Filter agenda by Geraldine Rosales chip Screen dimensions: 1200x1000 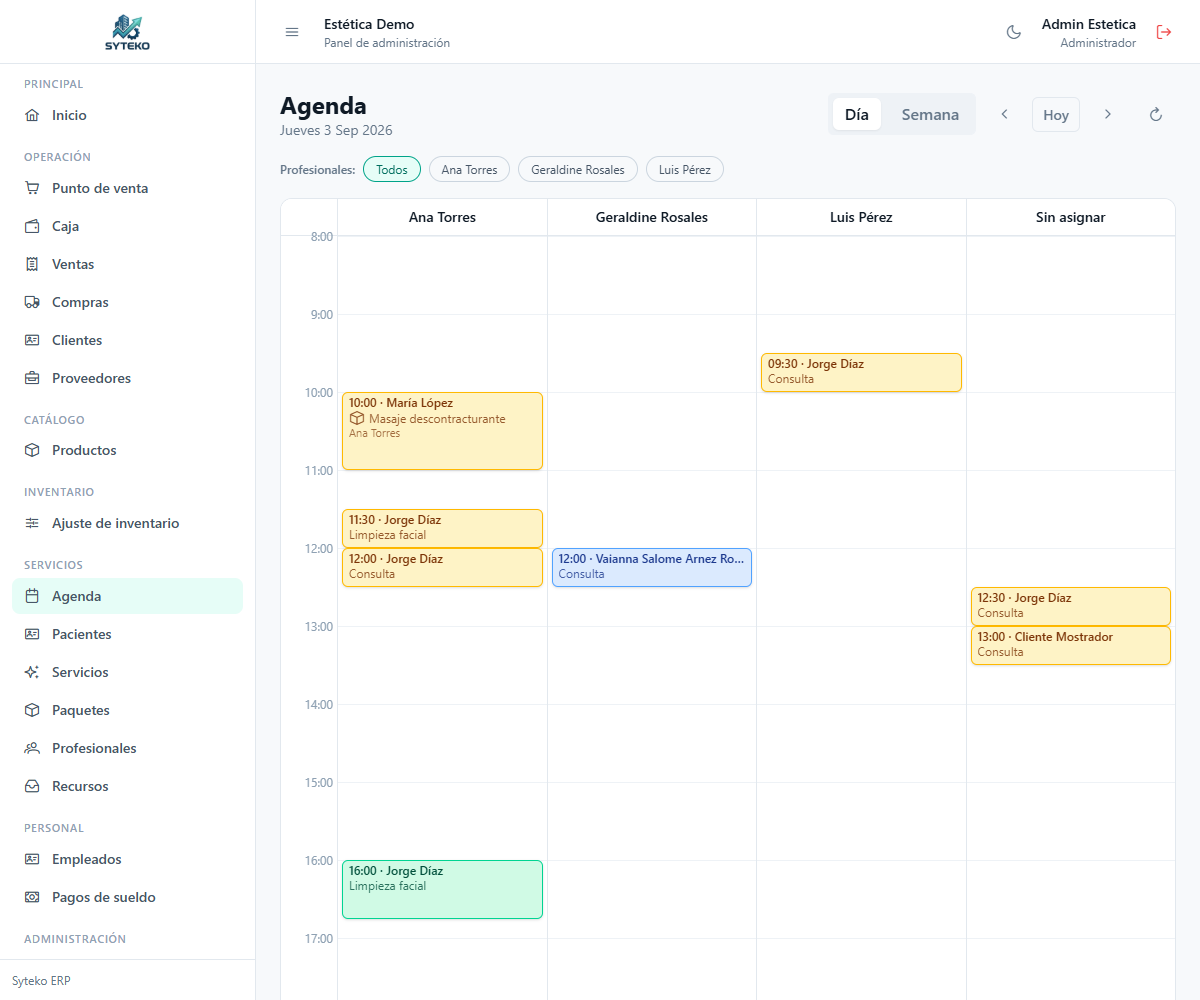click(x=578, y=169)
